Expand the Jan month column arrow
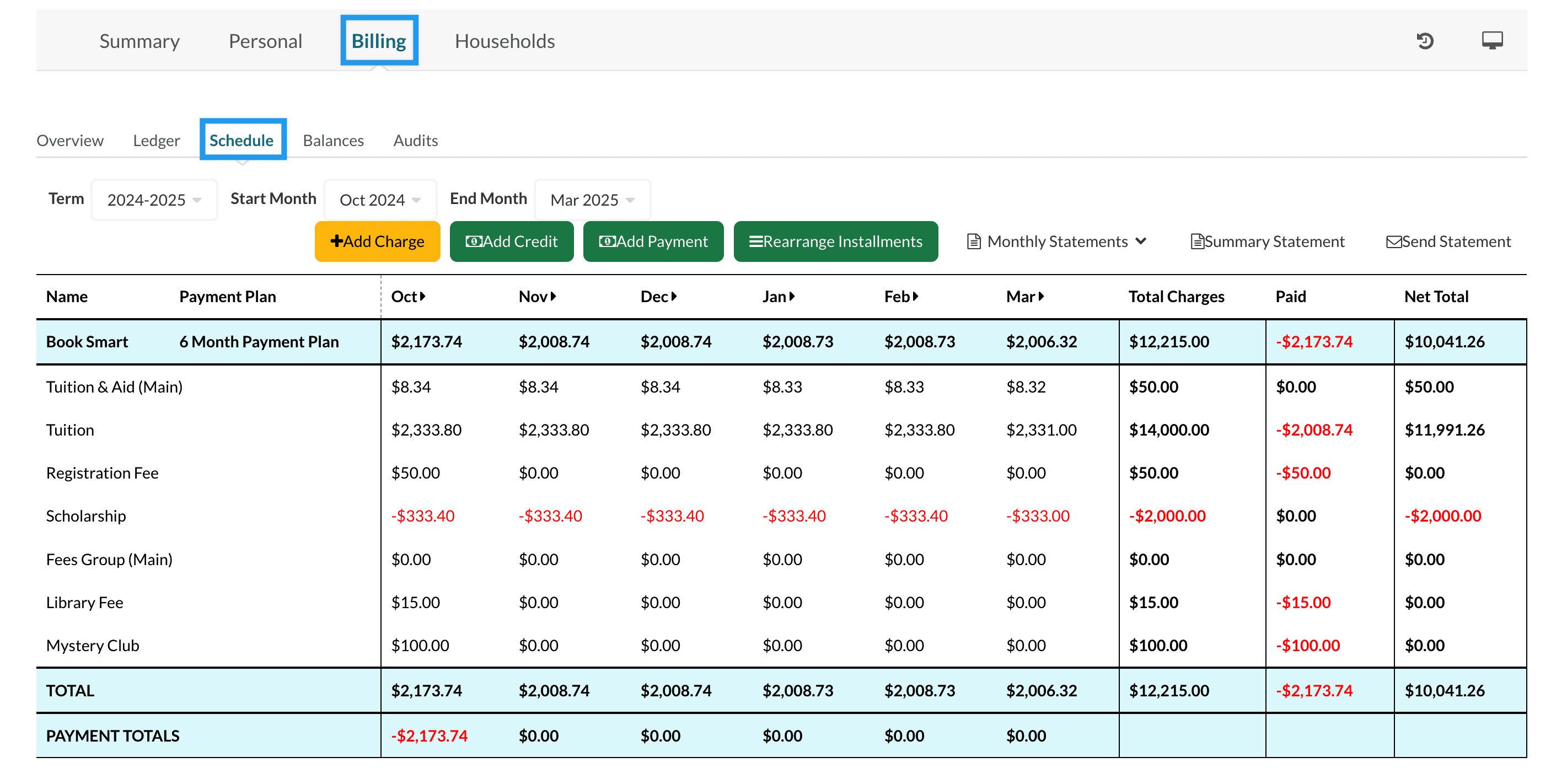The width and height of the screenshot is (1567, 784). (792, 296)
